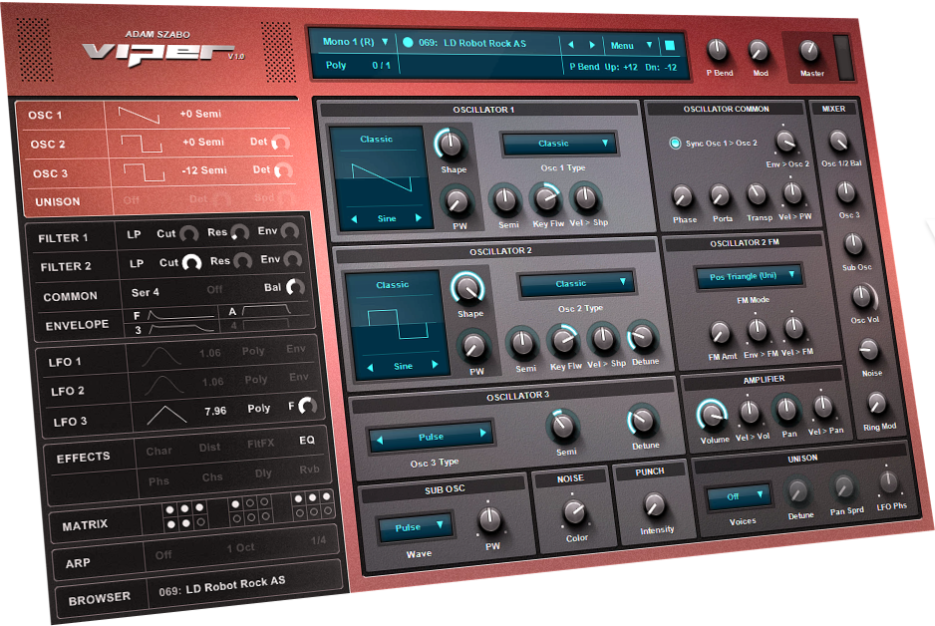This screenshot has height=626, width=935.
Task: Click the round indicator before preset 069
Action: pos(408,42)
